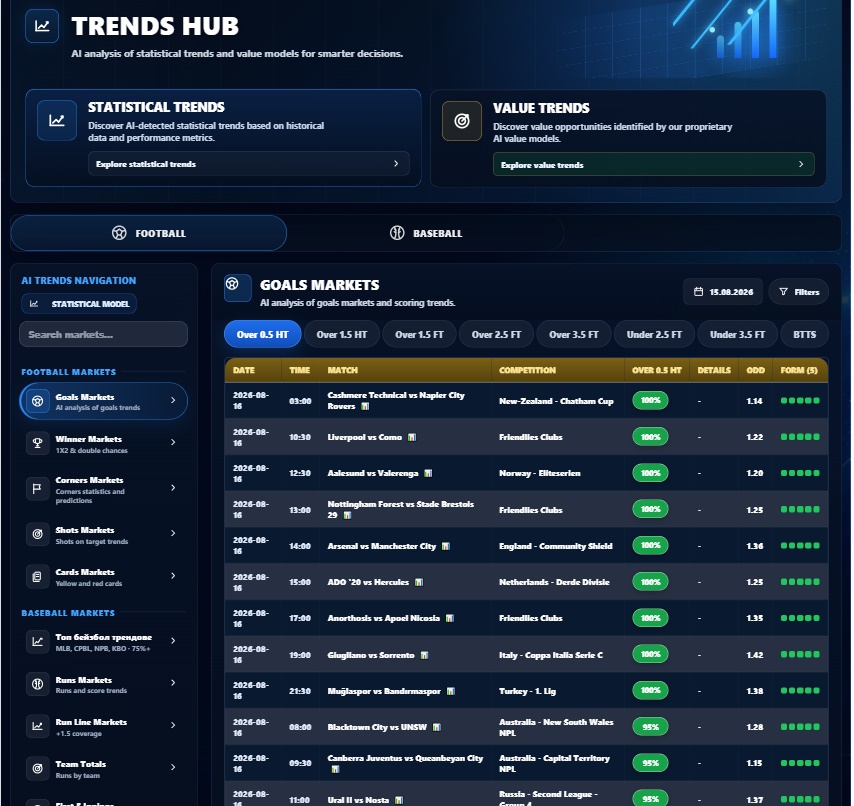The image size is (854, 806).
Task: Sort by the TIME column header
Action: [300, 370]
